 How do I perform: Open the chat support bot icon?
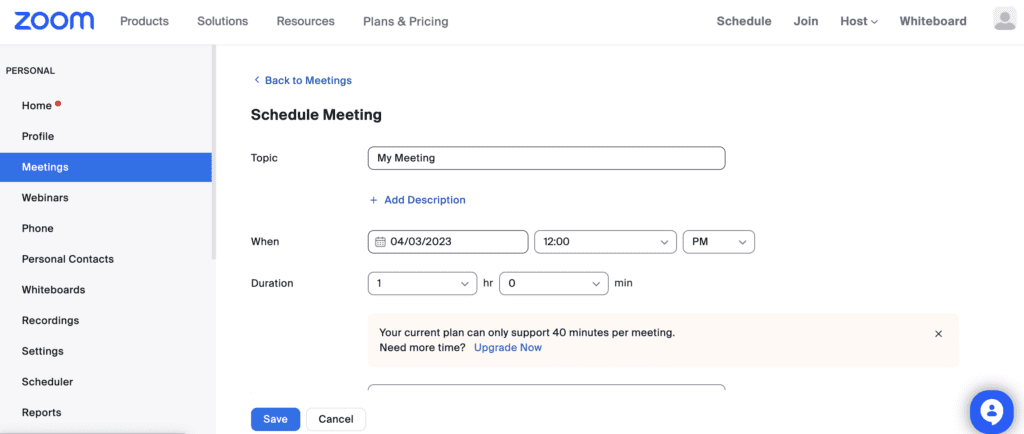(x=991, y=412)
